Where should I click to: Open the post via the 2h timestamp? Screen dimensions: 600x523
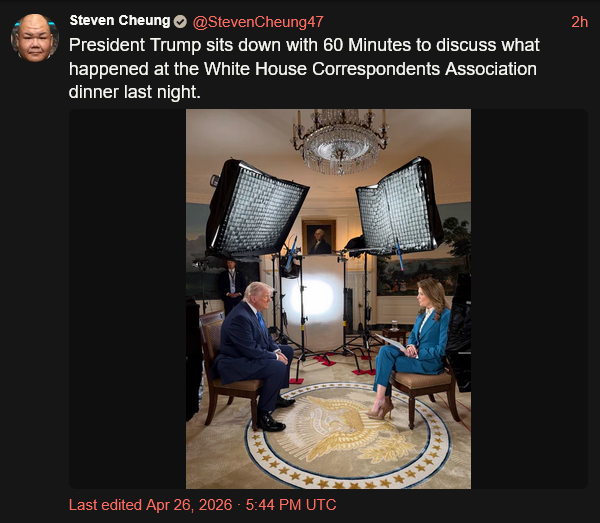tap(579, 22)
